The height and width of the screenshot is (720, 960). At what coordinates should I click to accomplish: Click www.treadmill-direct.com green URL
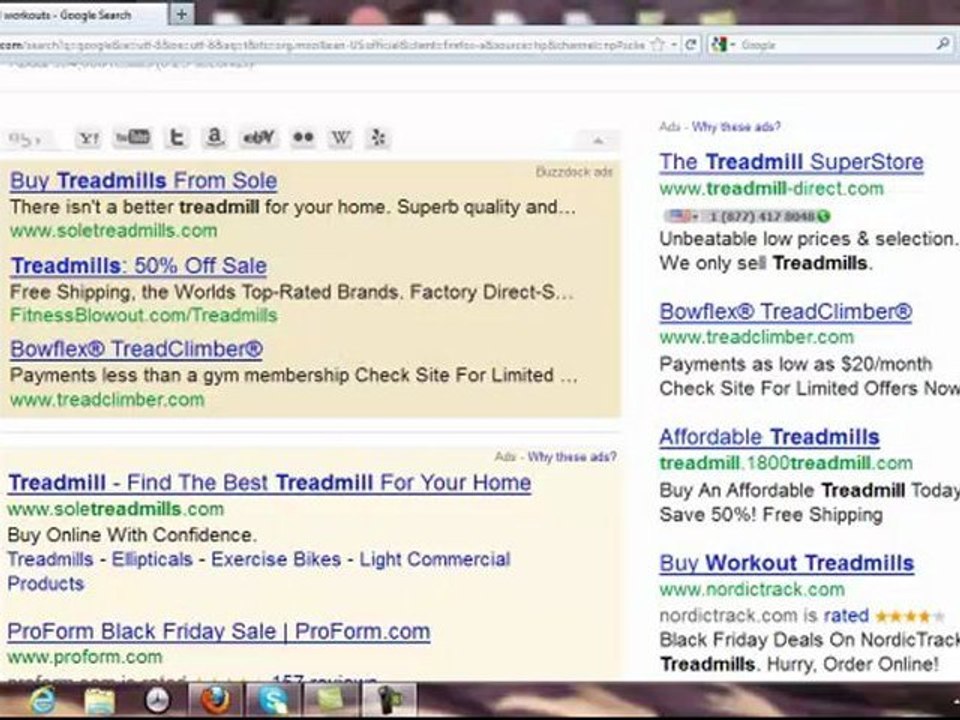[771, 188]
